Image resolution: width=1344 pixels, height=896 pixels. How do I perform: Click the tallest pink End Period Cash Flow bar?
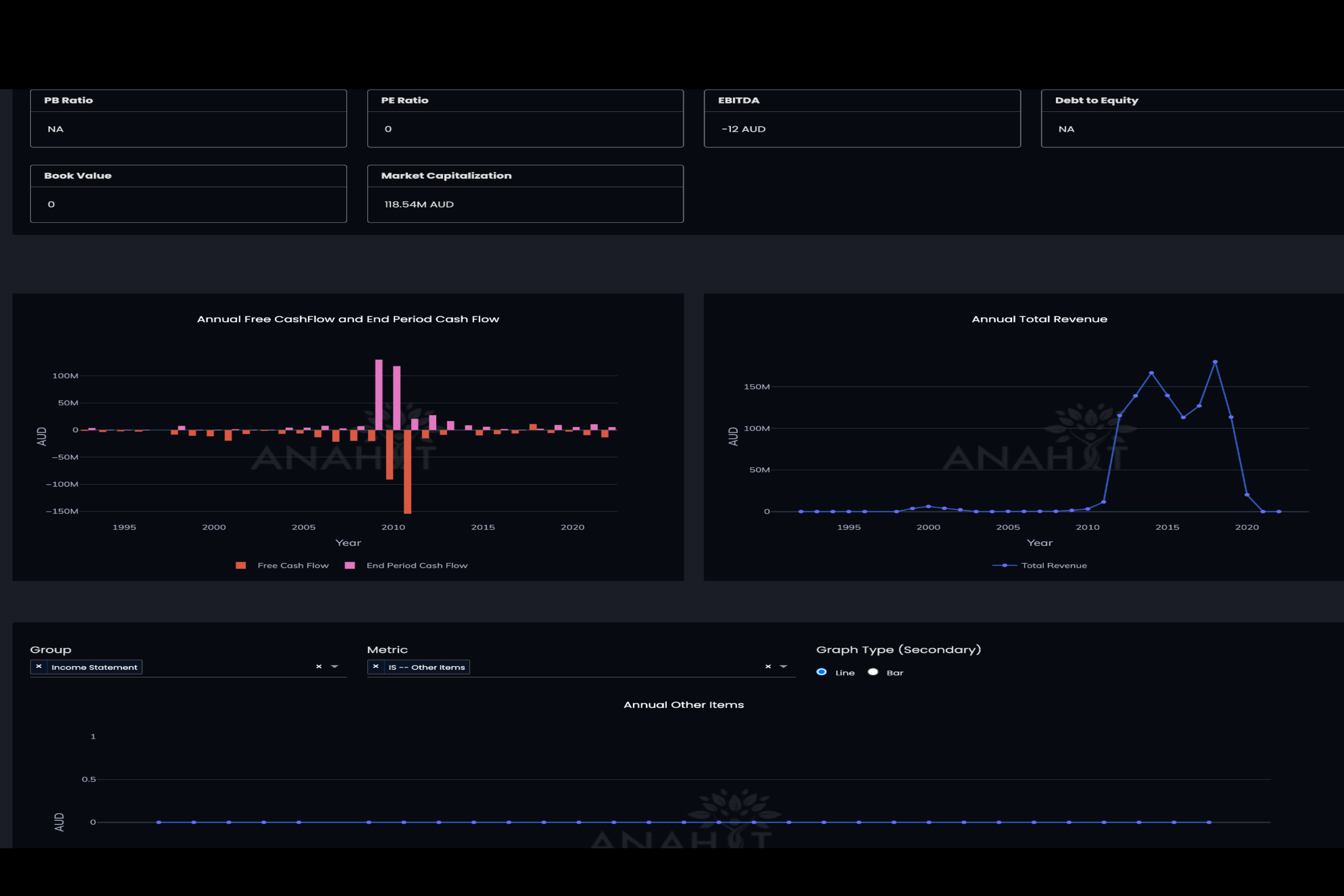(x=378, y=394)
